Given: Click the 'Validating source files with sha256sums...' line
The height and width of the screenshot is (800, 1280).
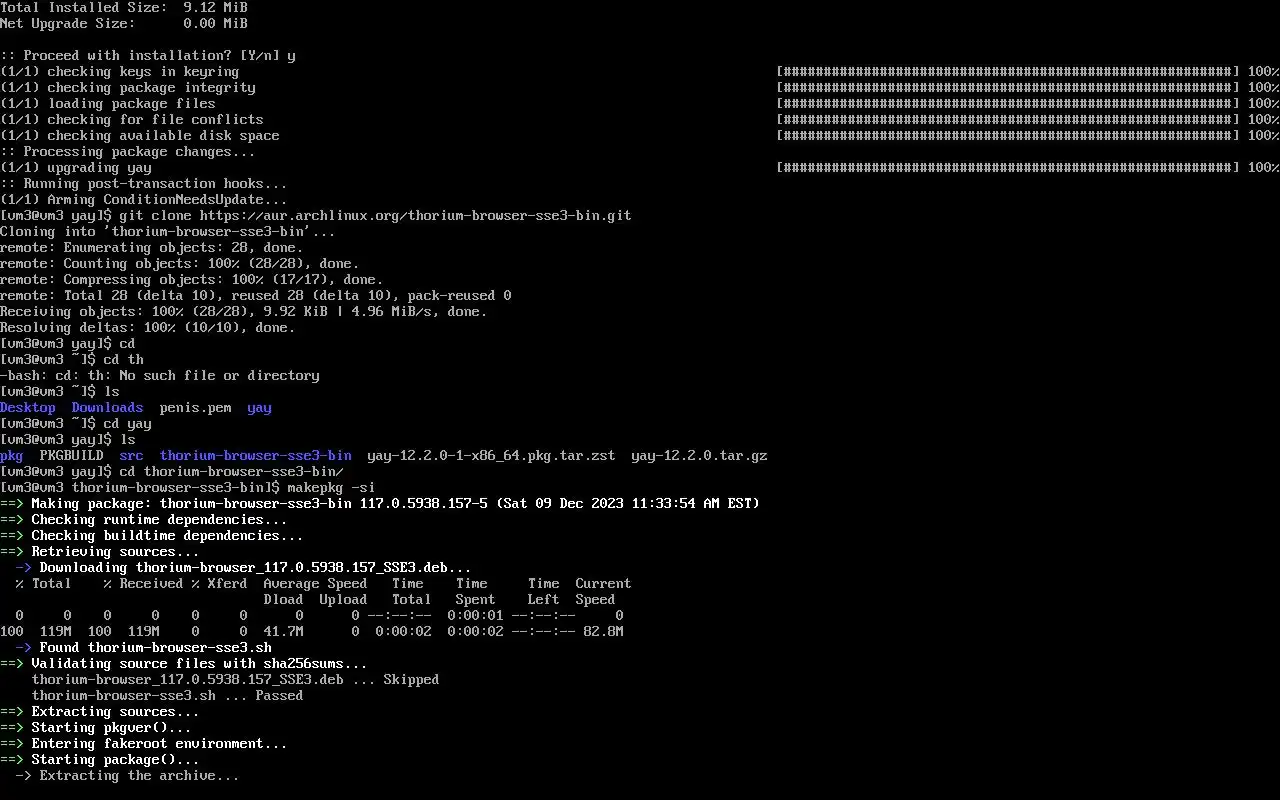Looking at the screenshot, I should 184,663.
